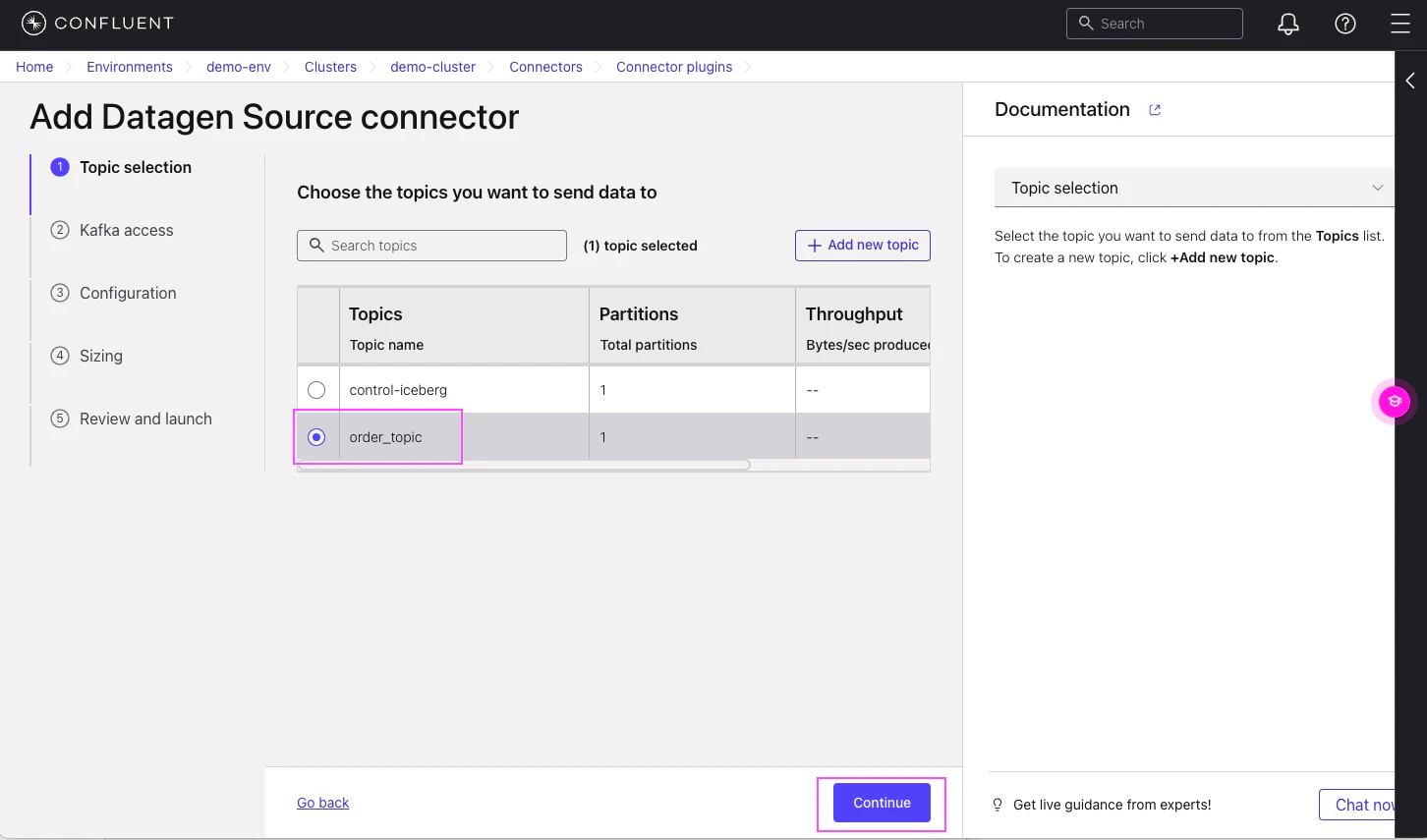
Task: Open demo-env breadcrumb link
Action: click(x=239, y=67)
